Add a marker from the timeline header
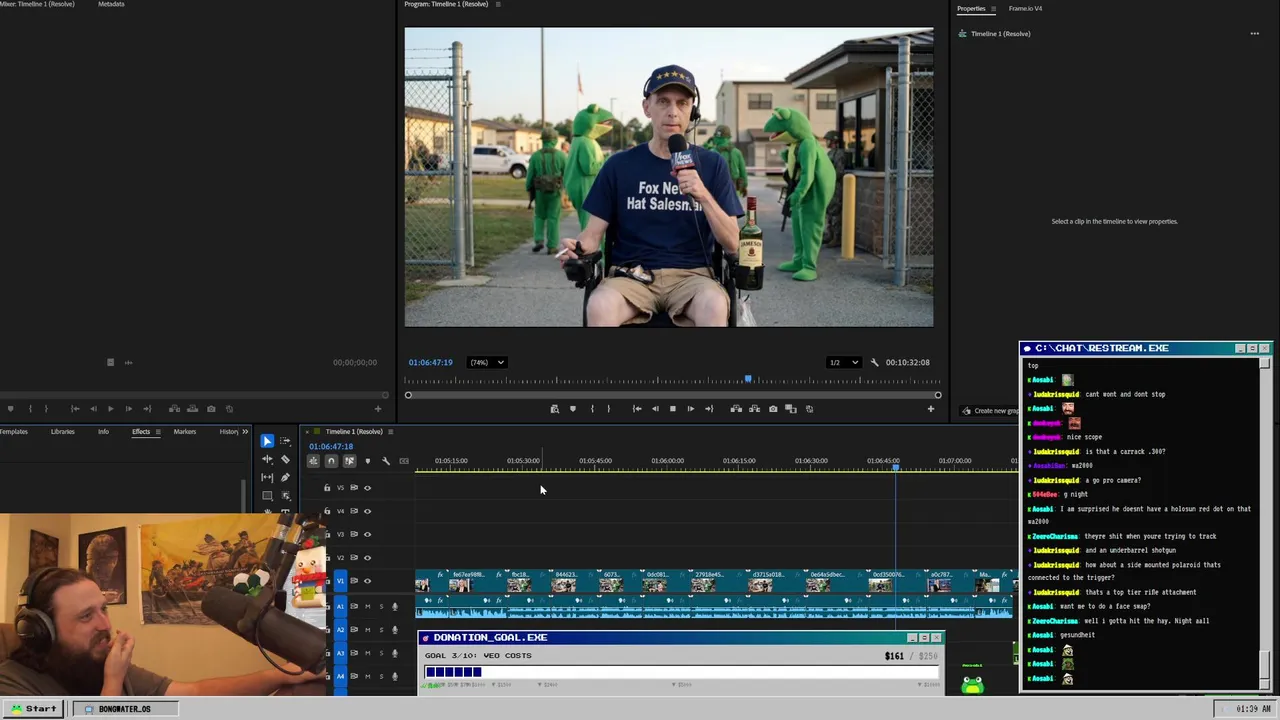 click(367, 461)
